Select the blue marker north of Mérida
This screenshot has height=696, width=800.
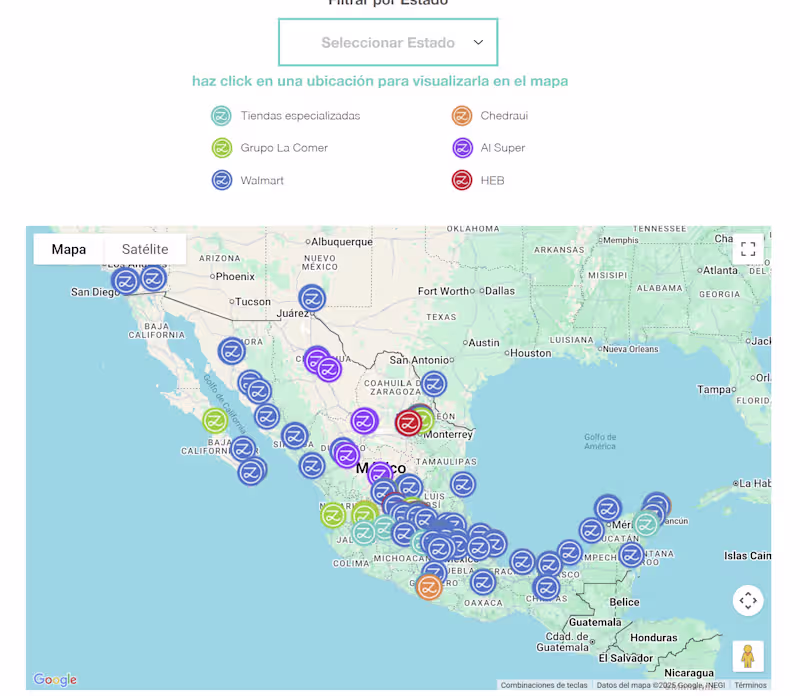point(607,509)
